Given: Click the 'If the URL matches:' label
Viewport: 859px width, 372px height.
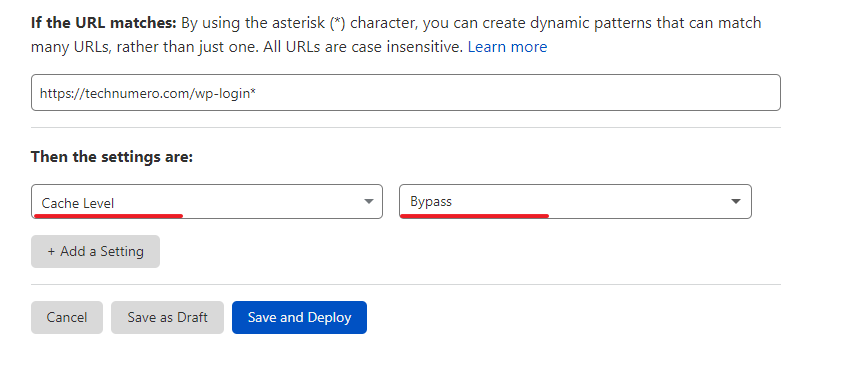Looking at the screenshot, I should click(104, 23).
